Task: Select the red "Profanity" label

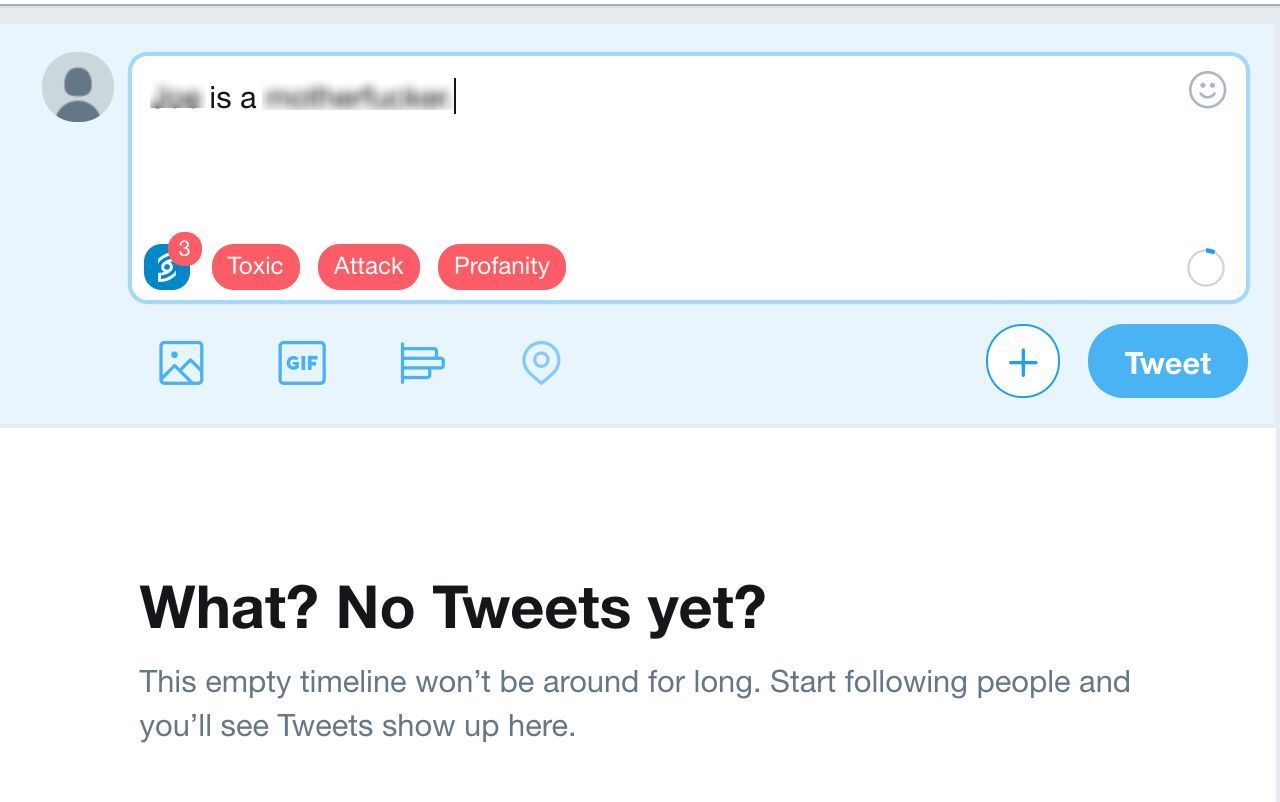Action: [501, 267]
